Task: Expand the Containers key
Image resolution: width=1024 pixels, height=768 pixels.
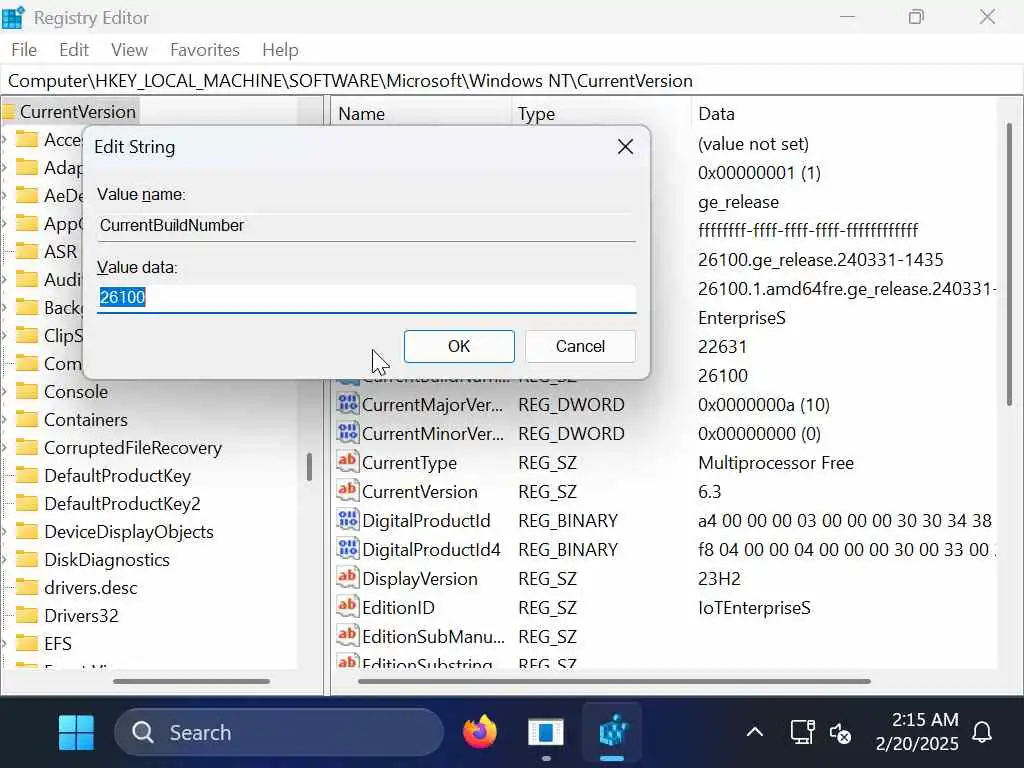Action: [x=5, y=419]
